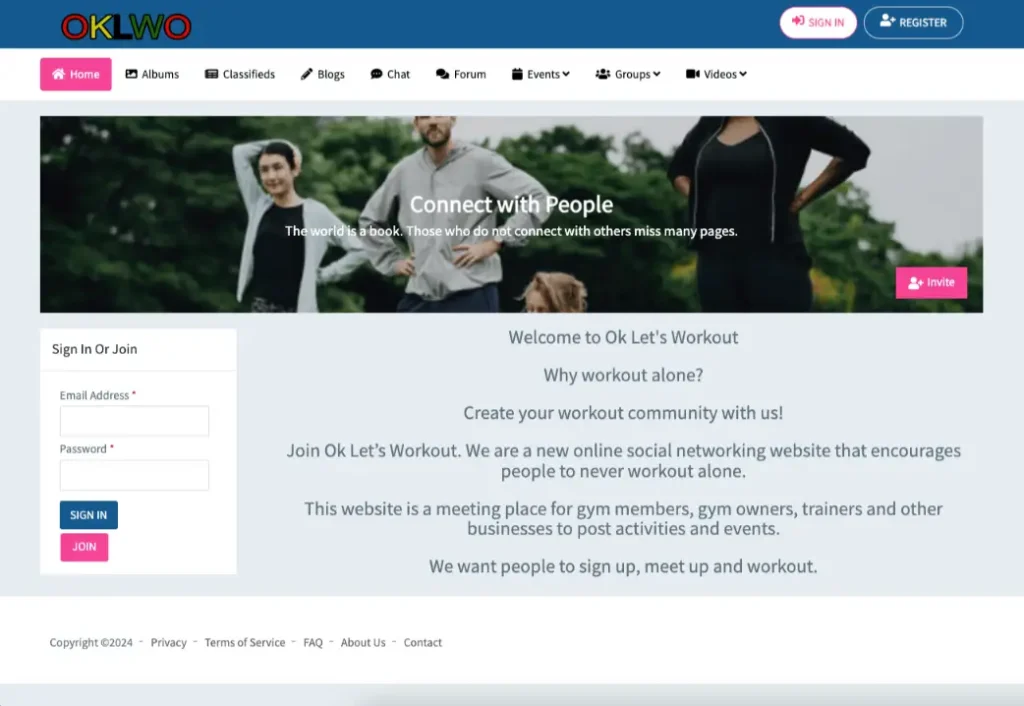Expand the Events dropdown menu

pos(565,73)
